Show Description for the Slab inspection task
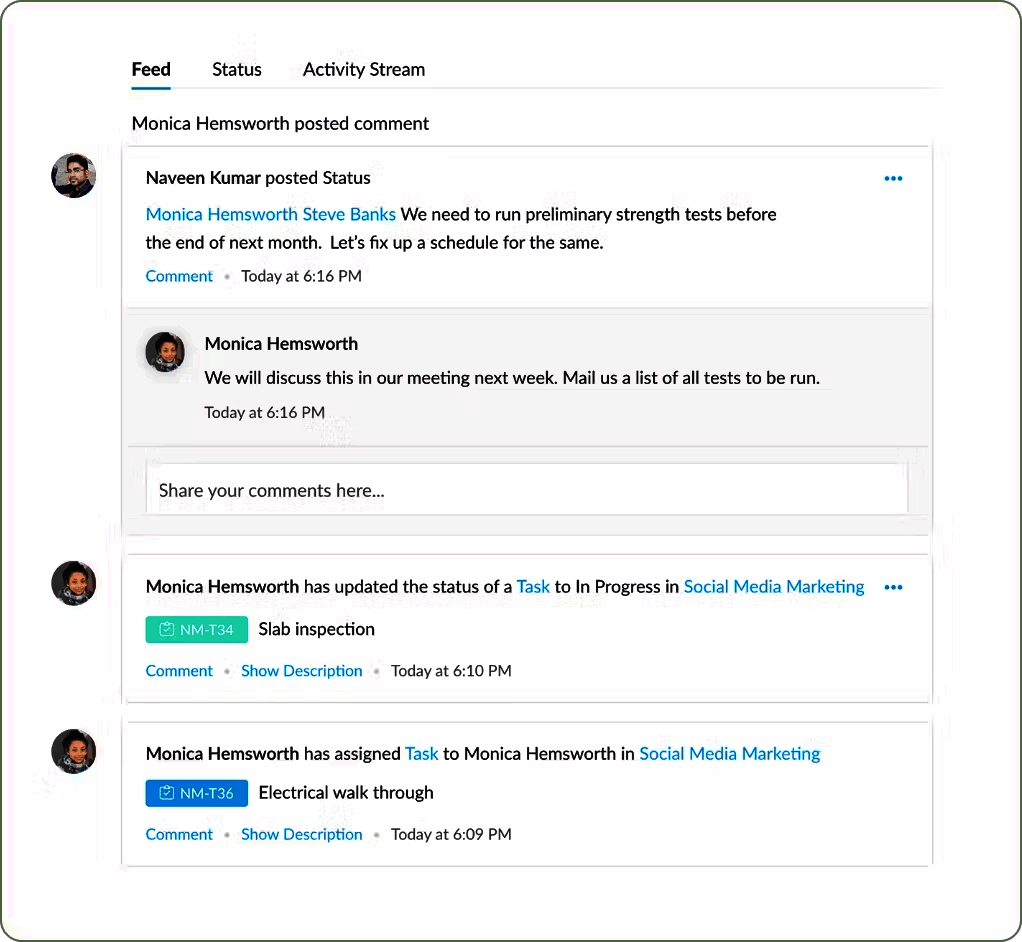Viewport: 1022px width, 942px height. [x=301, y=671]
